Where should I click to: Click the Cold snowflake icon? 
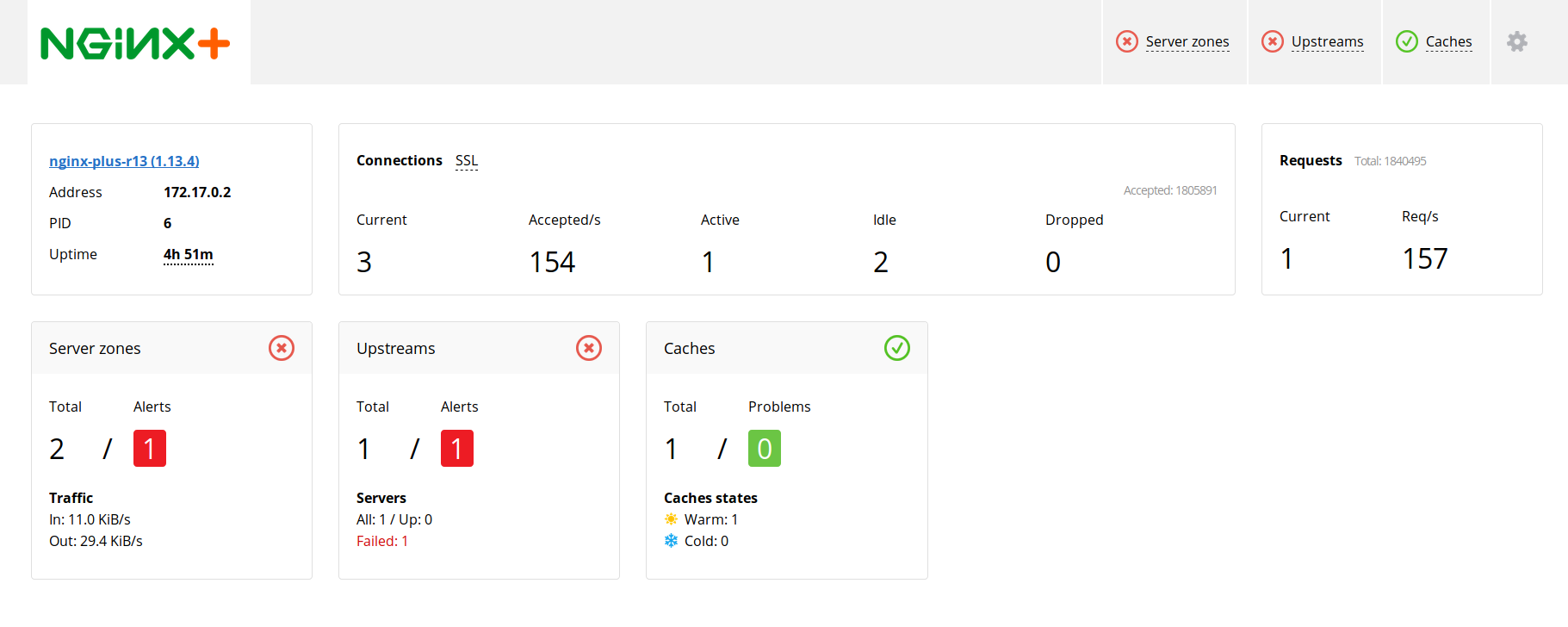[x=671, y=541]
